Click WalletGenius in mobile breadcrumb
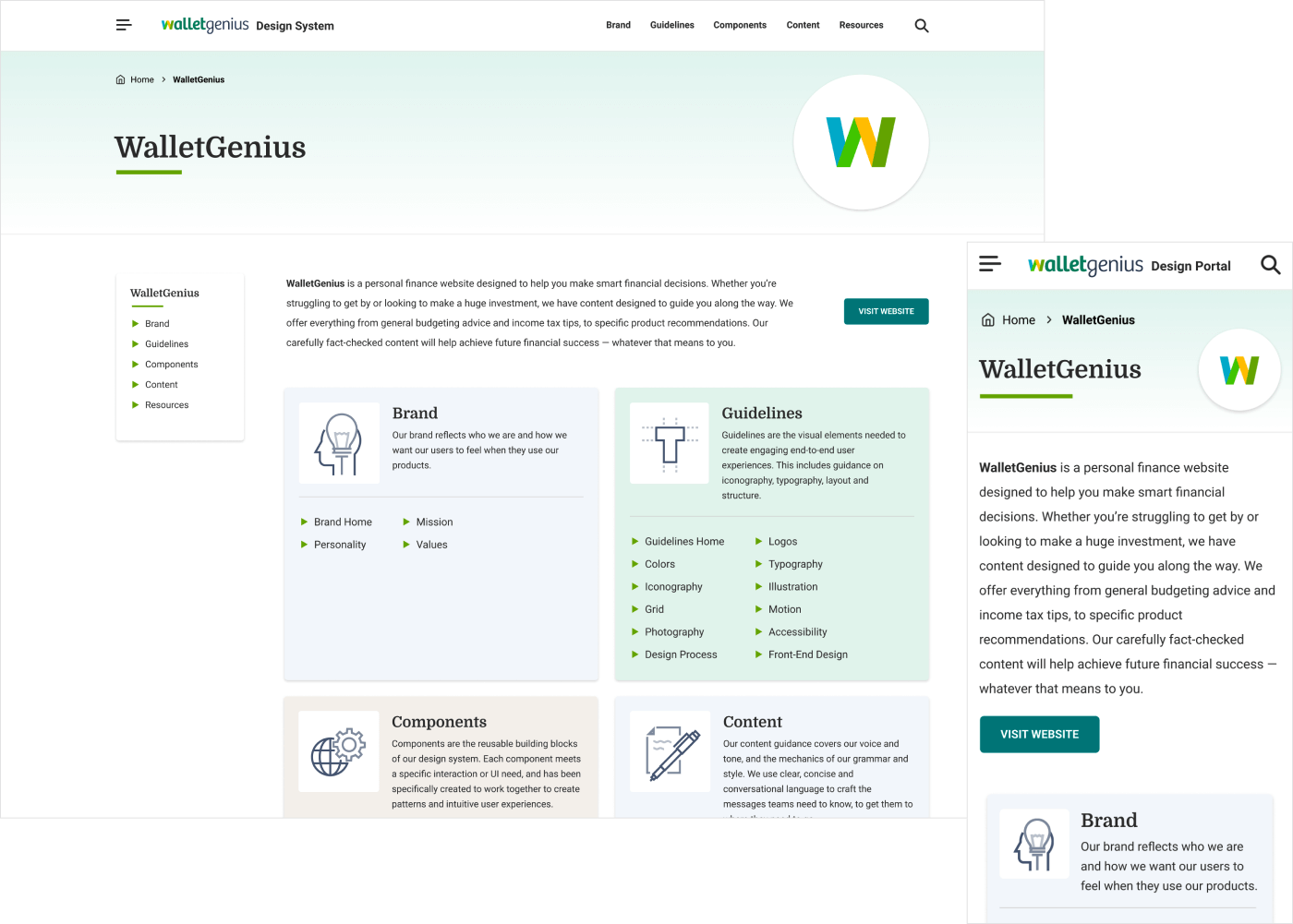Image resolution: width=1293 pixels, height=924 pixels. pos(1098,319)
